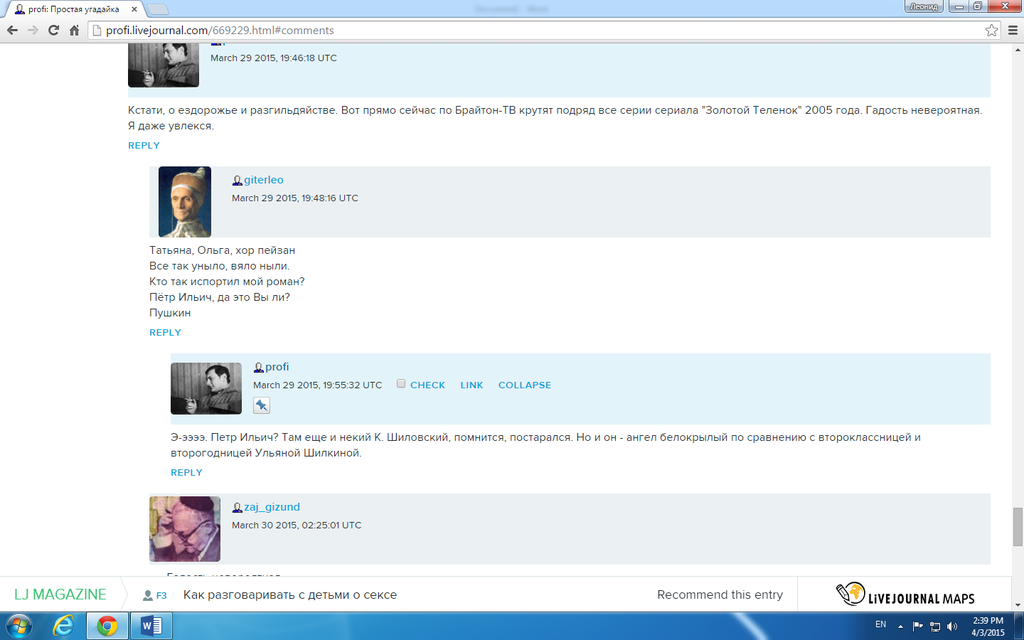Open the F3 author link

point(161,596)
